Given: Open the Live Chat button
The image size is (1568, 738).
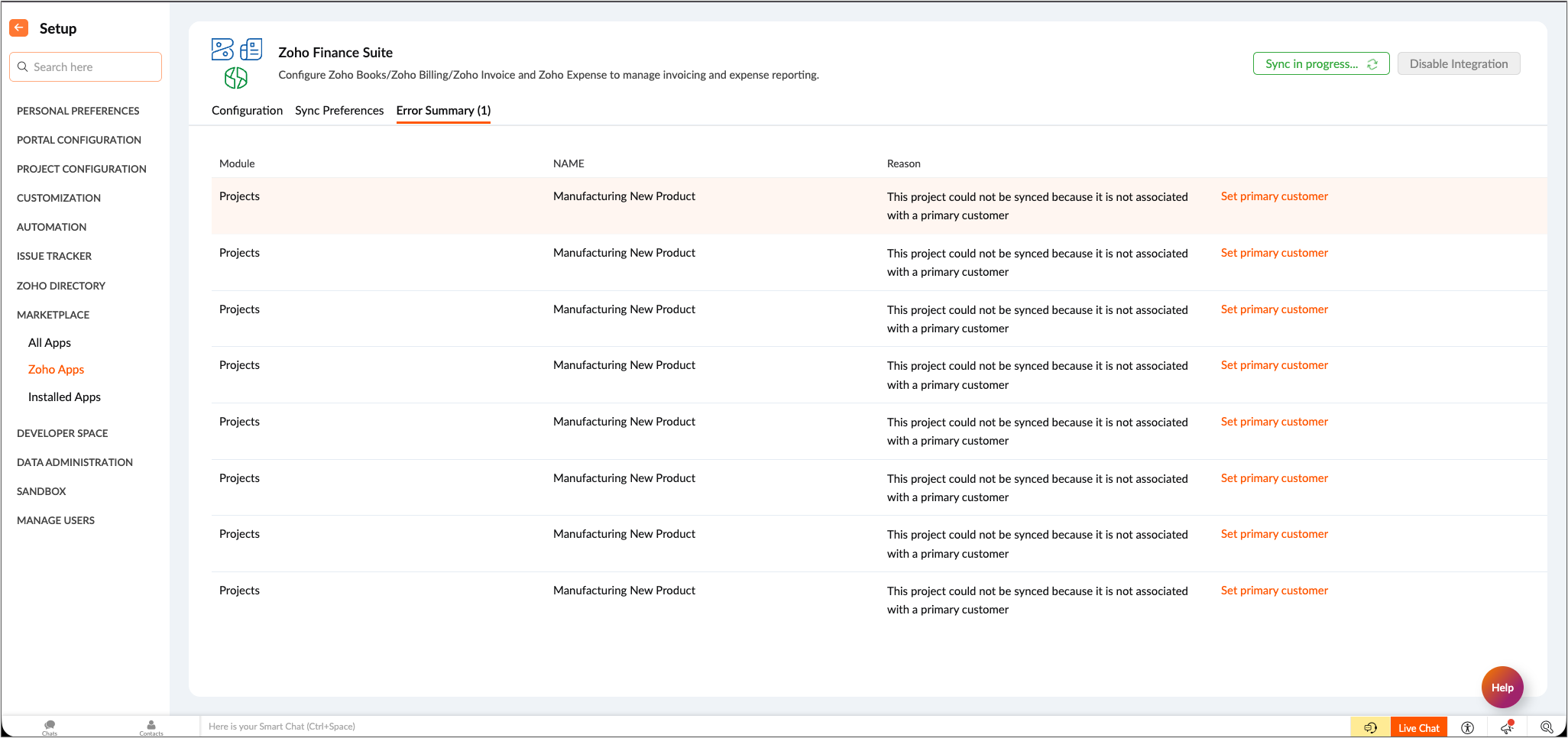Looking at the screenshot, I should click(1418, 727).
